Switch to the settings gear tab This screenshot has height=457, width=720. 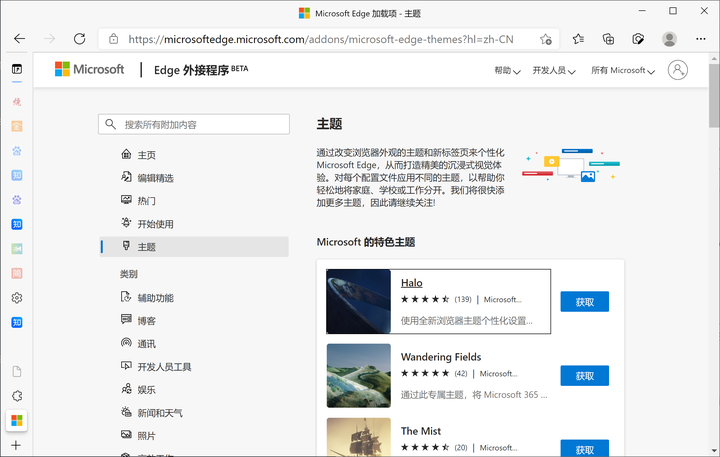coord(17,298)
